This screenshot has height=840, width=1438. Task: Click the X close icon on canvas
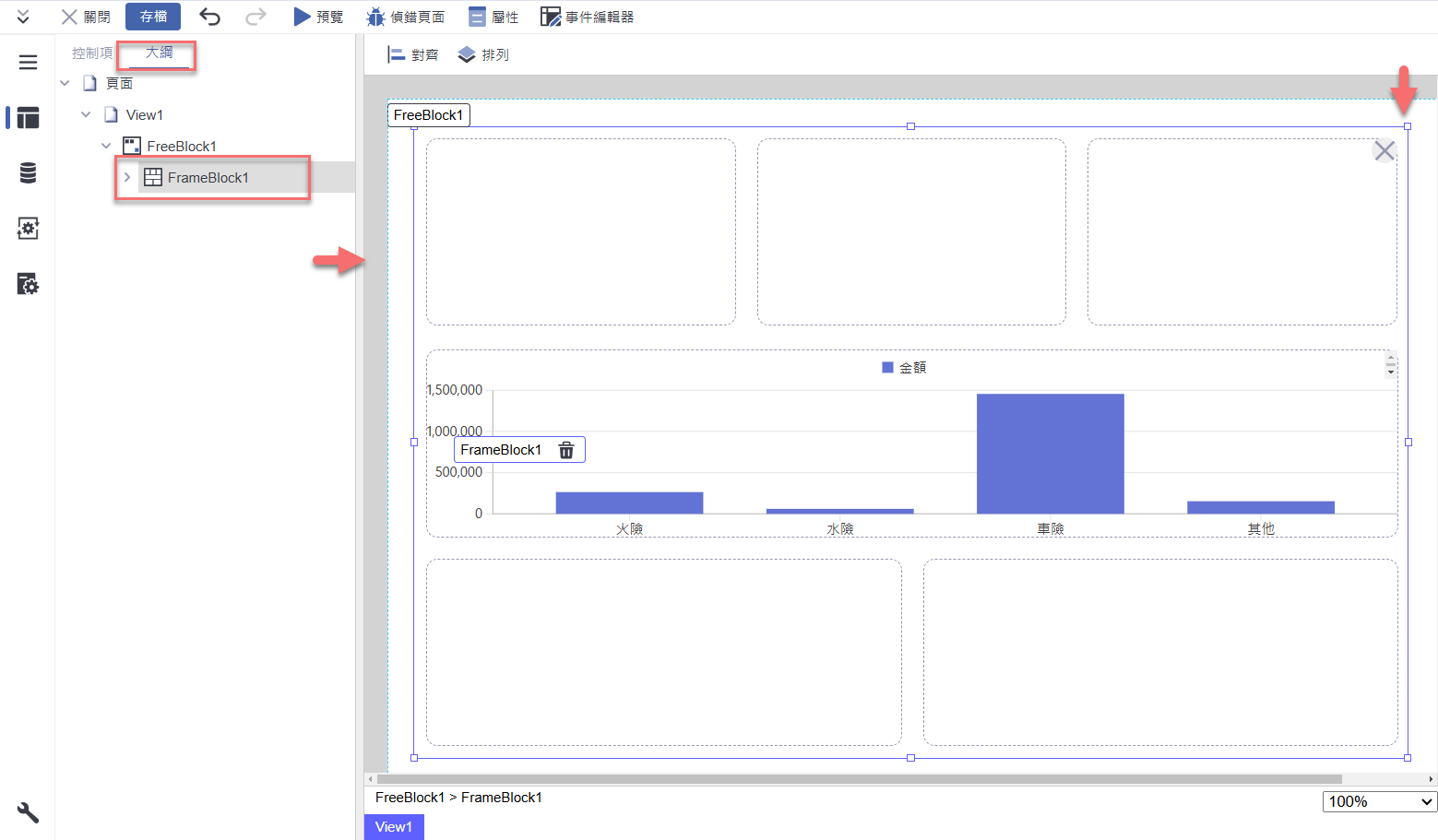[x=1384, y=150]
